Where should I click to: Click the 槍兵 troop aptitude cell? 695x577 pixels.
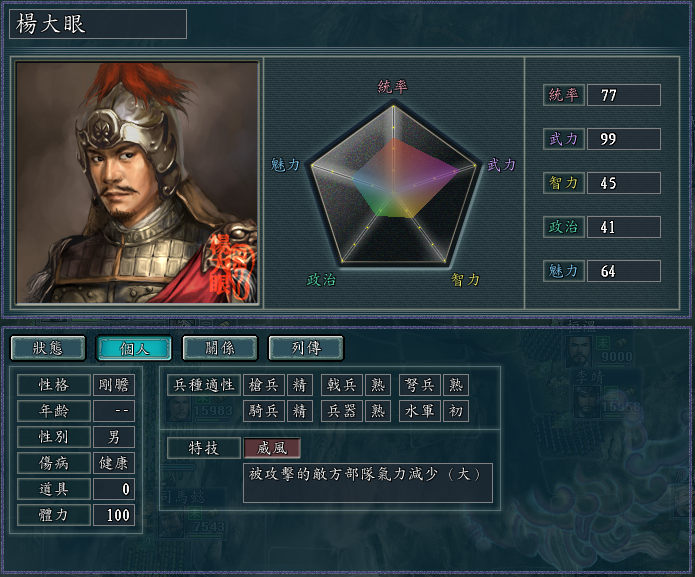265,385
